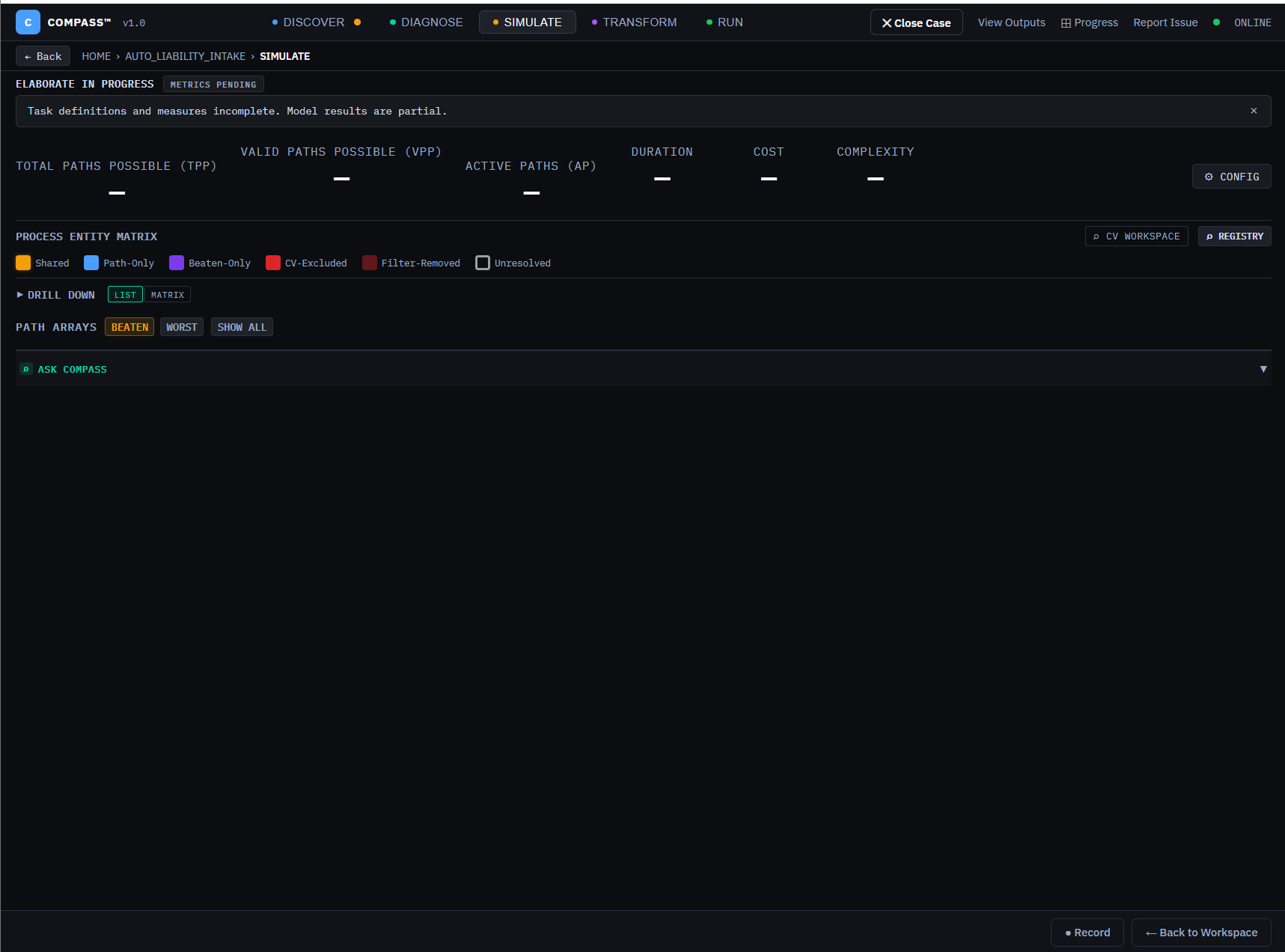1285x952 pixels.
Task: Click the purple Beaten-Only legend swatch
Action: pos(177,263)
